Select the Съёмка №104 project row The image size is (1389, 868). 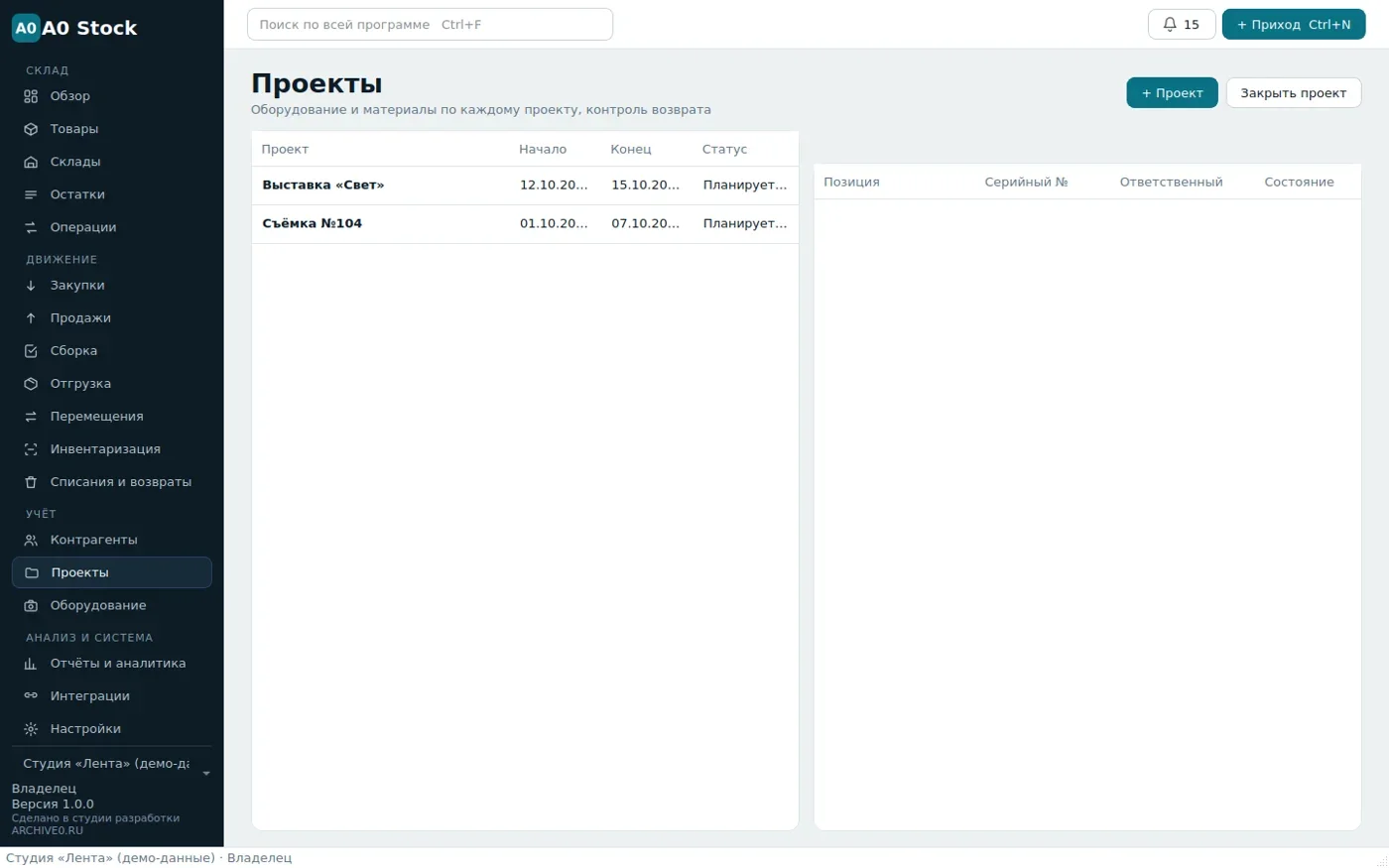tap(525, 224)
